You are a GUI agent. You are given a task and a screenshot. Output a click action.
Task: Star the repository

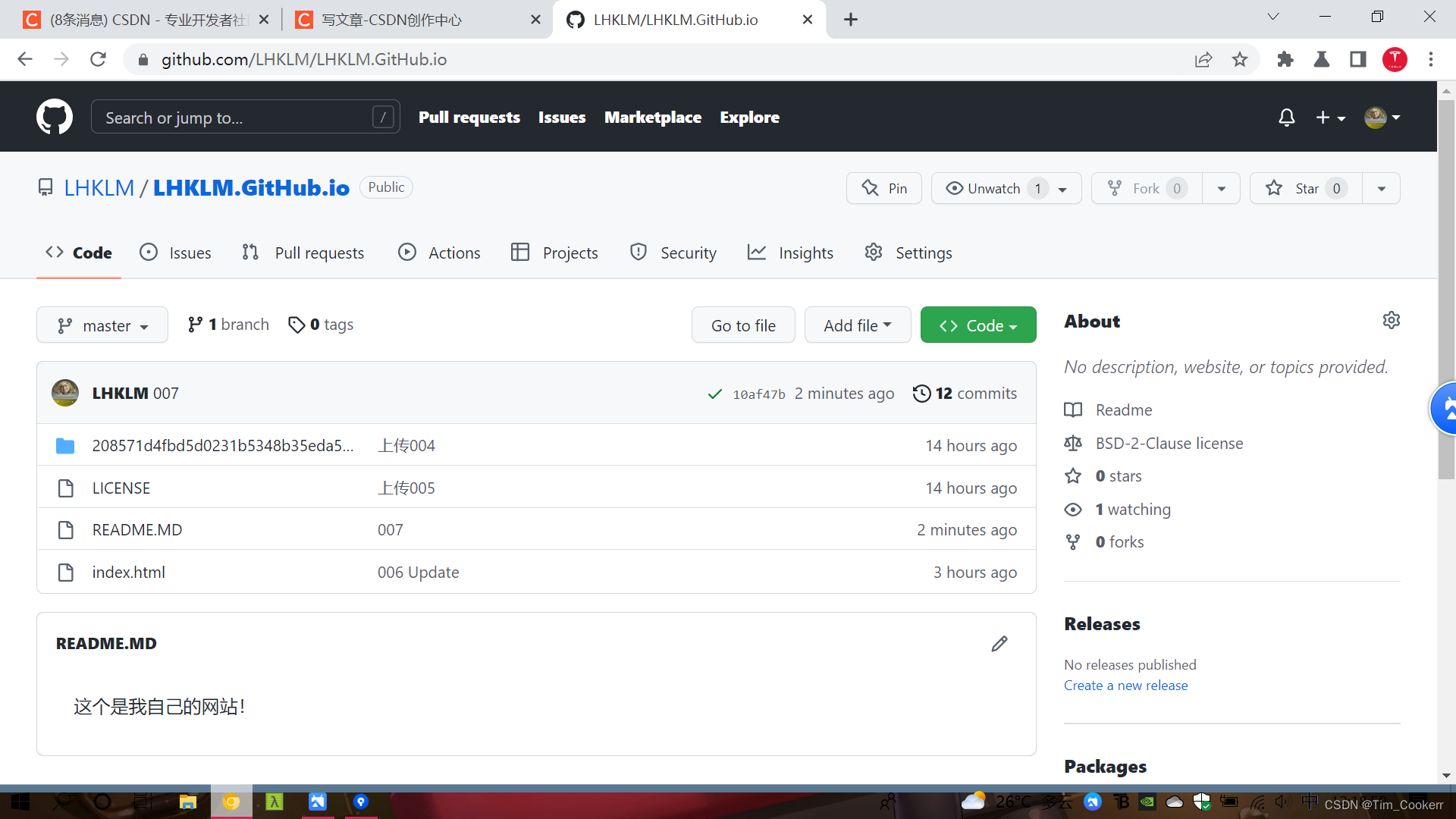coord(1306,188)
